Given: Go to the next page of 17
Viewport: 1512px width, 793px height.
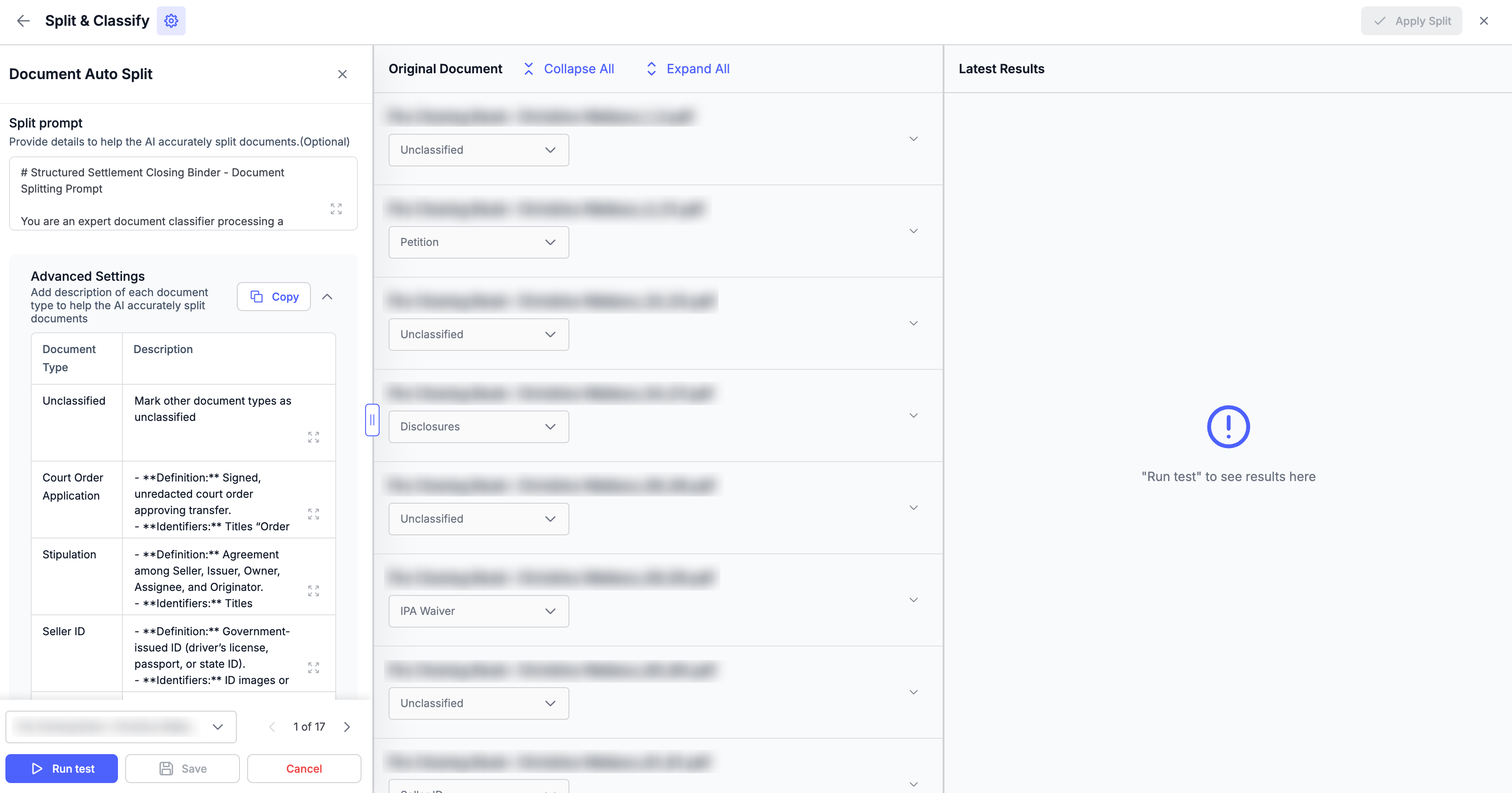Looking at the screenshot, I should [x=347, y=727].
